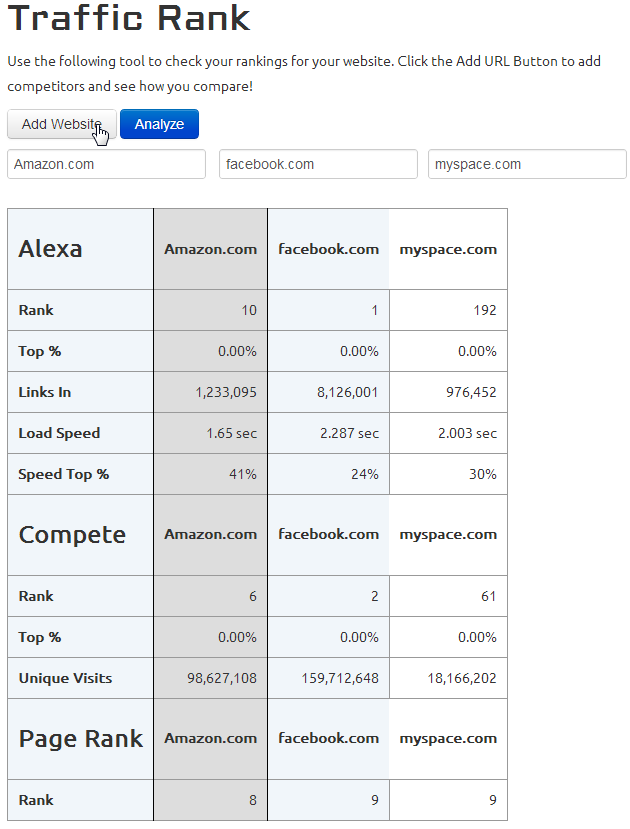Click the Traffic Rank page heading
Viewport: 630px width, 829px height.
pyautogui.click(x=128, y=20)
